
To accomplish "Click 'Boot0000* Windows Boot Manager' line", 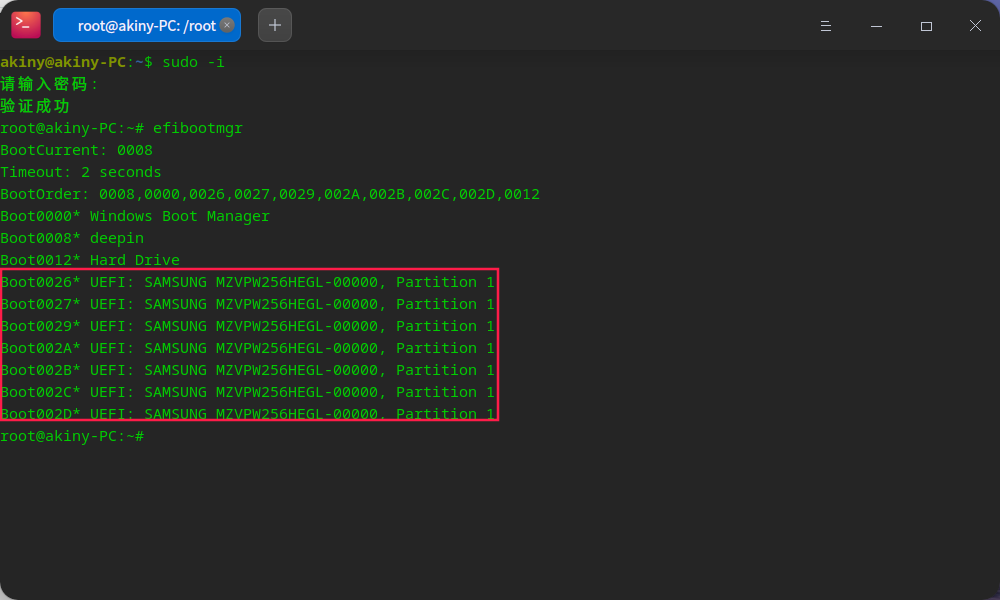I will point(135,216).
